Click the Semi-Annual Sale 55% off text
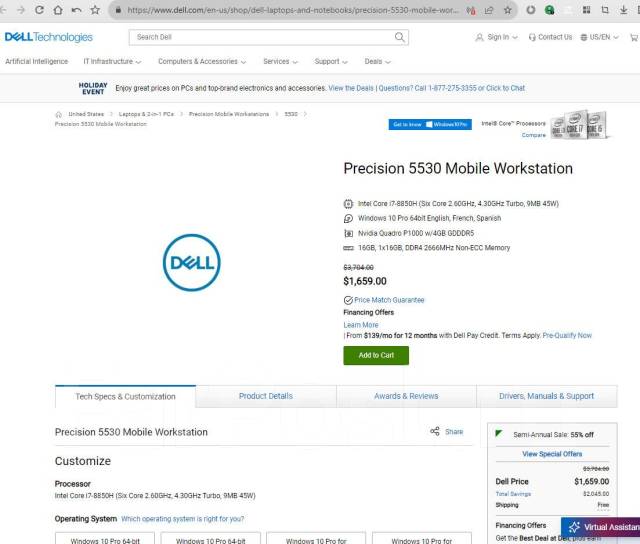640x544 pixels. (553, 435)
